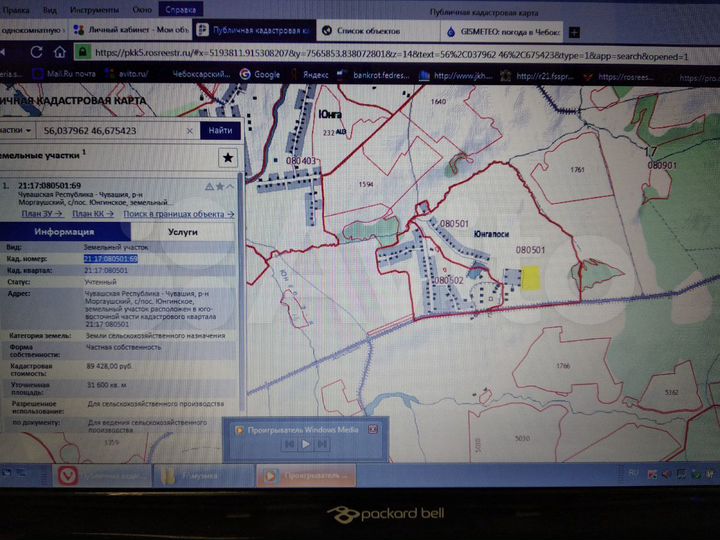Click the coordinates search input field
The height and width of the screenshot is (540, 720).
tap(110, 131)
